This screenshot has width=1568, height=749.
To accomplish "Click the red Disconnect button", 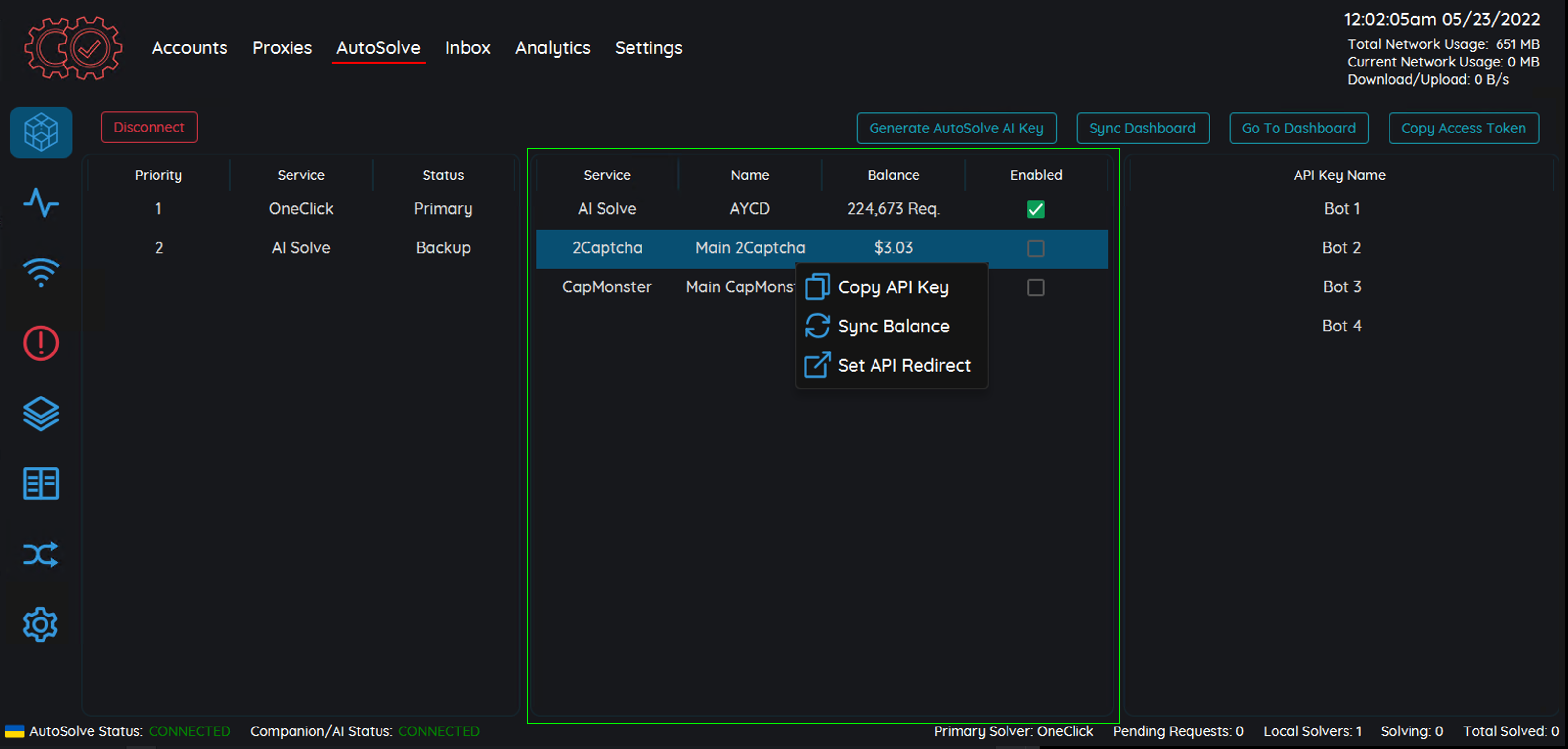I will [x=149, y=127].
